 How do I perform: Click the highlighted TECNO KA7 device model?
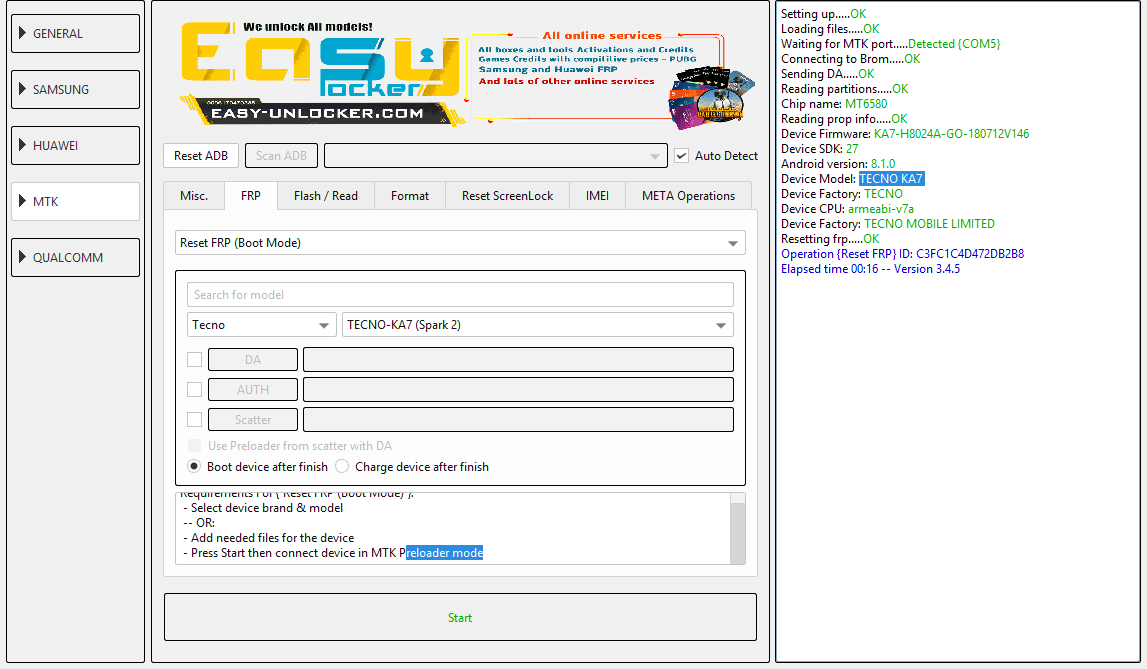point(892,179)
